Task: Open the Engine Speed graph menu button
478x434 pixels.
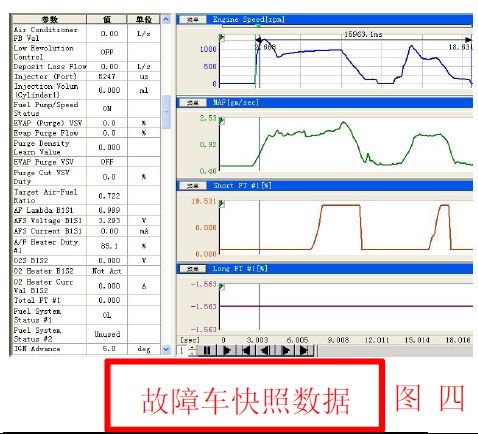Action: pyautogui.click(x=193, y=20)
